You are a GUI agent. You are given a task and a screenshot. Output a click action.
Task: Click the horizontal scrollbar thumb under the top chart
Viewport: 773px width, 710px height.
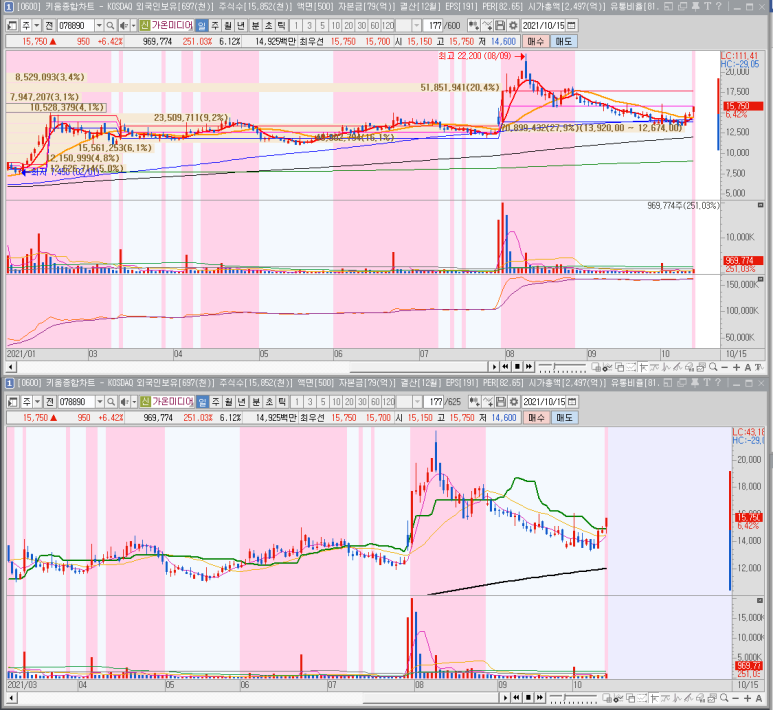[x=419, y=367]
